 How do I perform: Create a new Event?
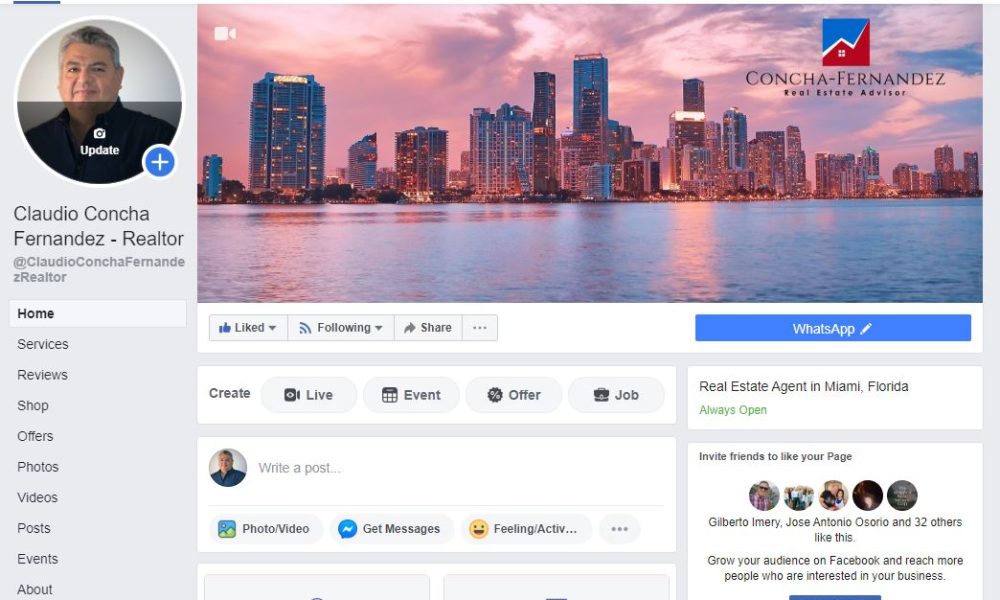(x=411, y=395)
